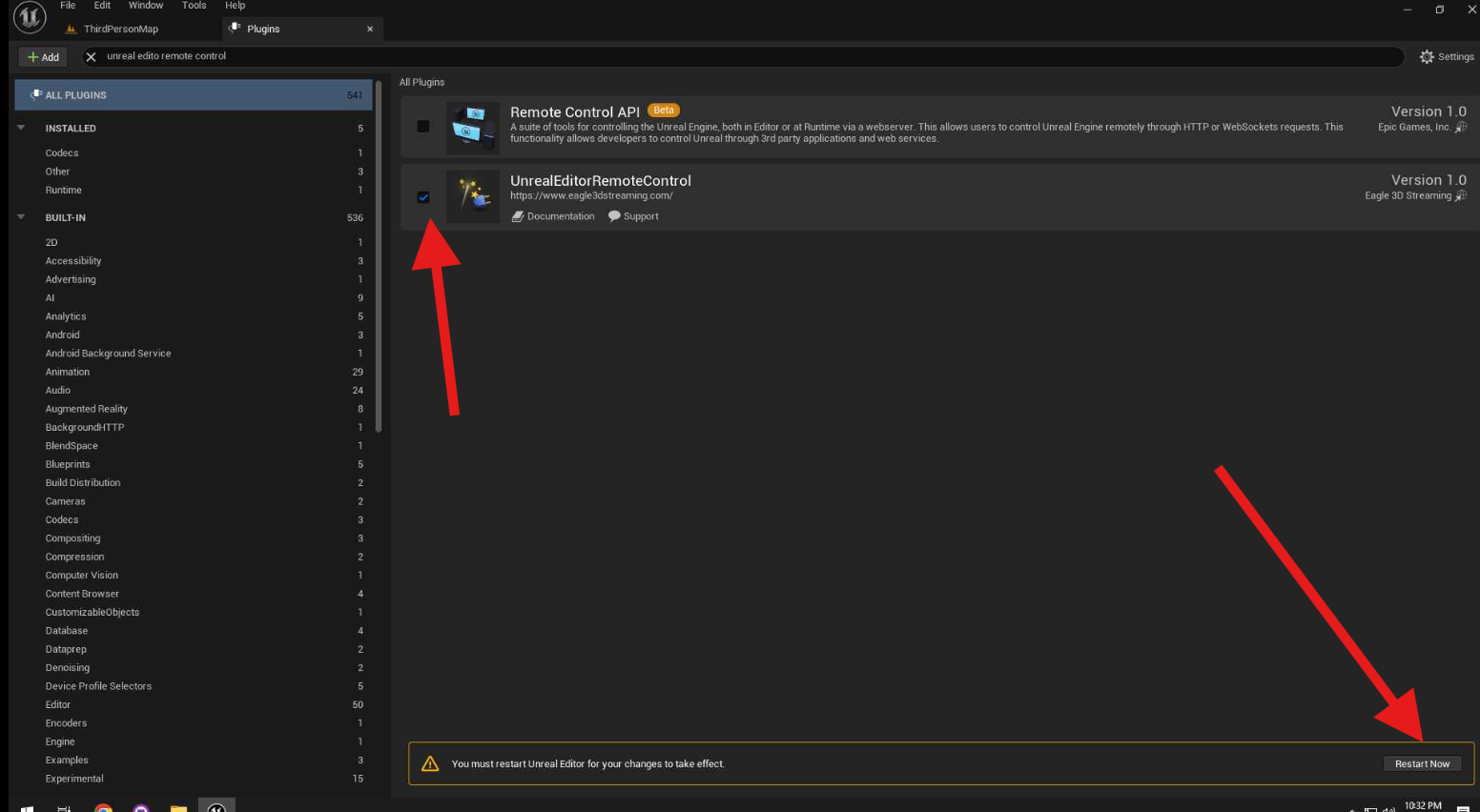This screenshot has height=812, width=1480.
Task: Click the Unreal Engine logo icon
Action: click(x=30, y=17)
